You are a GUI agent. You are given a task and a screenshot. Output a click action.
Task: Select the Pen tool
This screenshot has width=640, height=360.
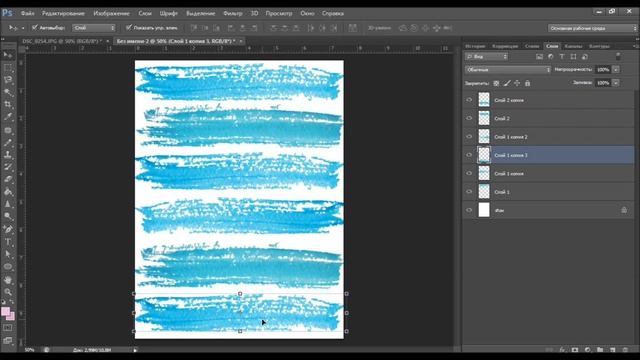(x=8, y=229)
